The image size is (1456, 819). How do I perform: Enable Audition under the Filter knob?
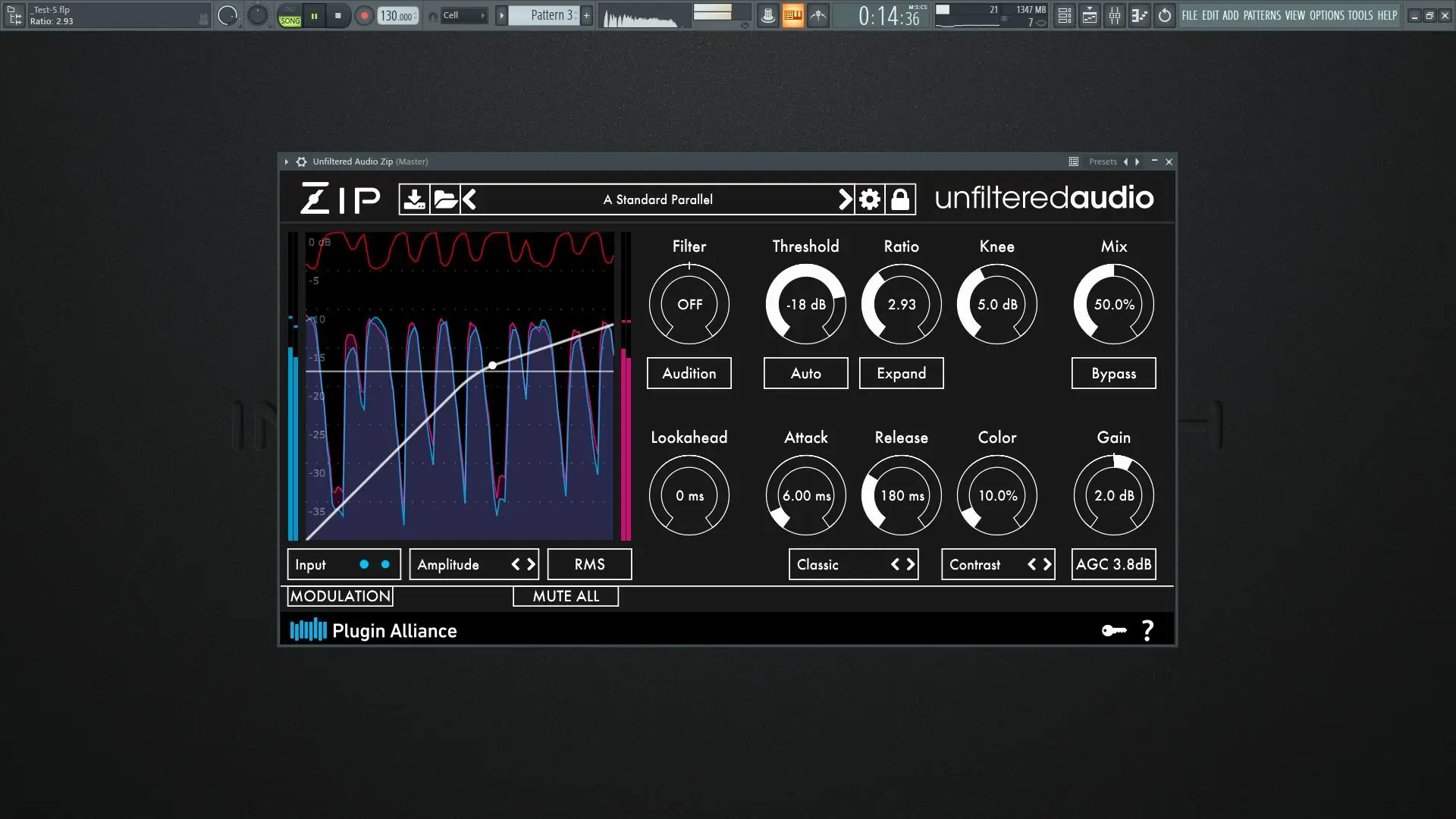pos(689,373)
